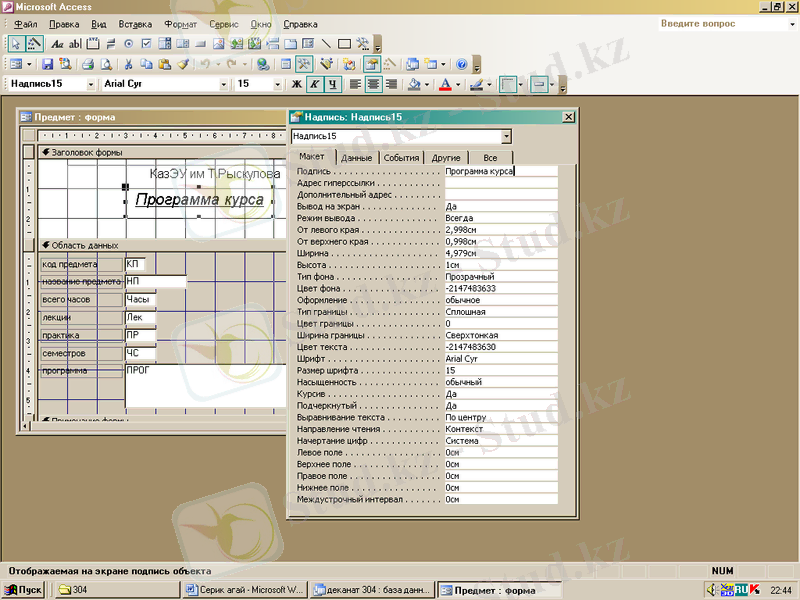Screen dimensions: 800x600
Task: Expand the font name Arial Cyr dropdown
Action: (222, 84)
